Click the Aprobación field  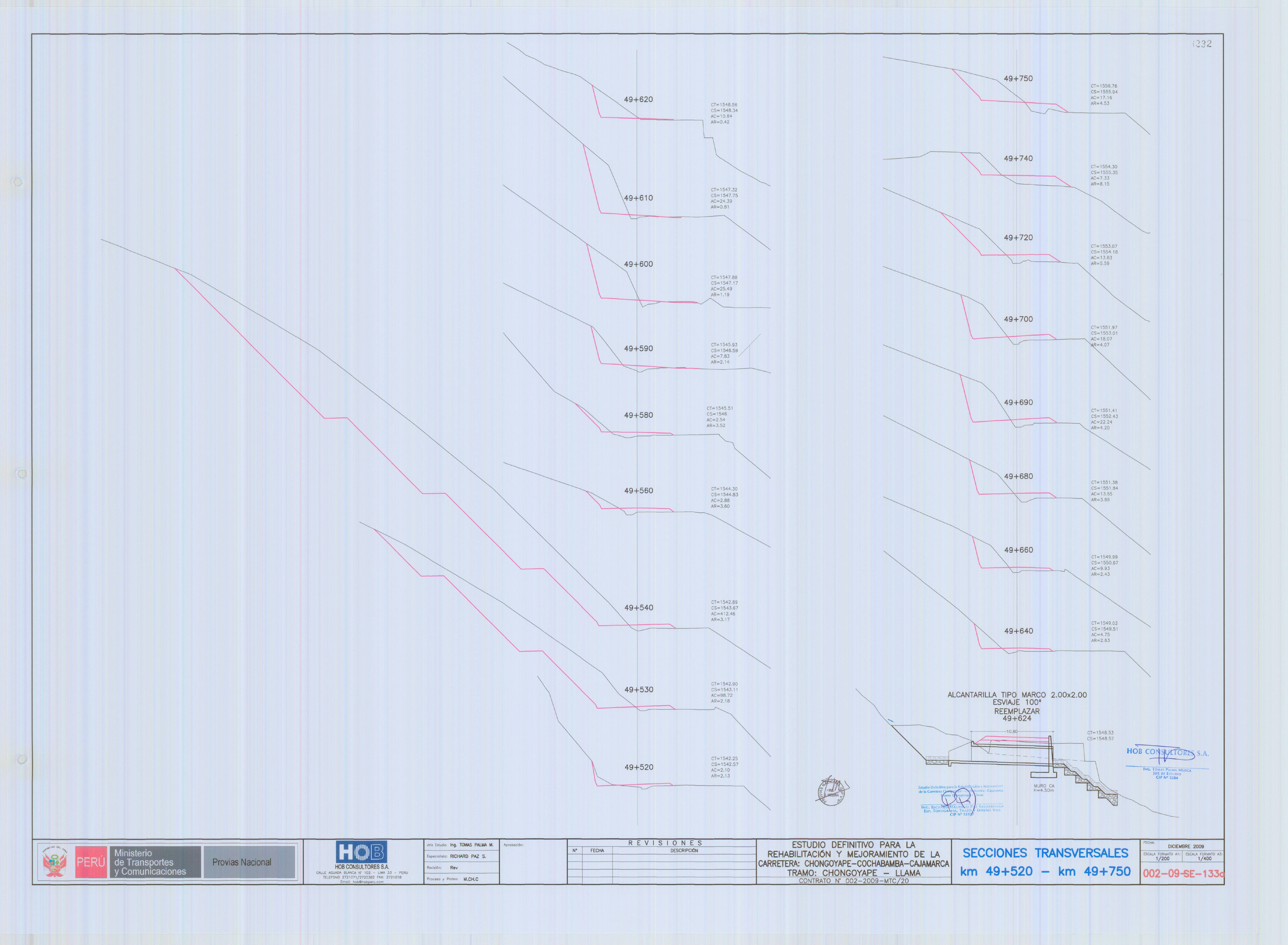point(533,862)
